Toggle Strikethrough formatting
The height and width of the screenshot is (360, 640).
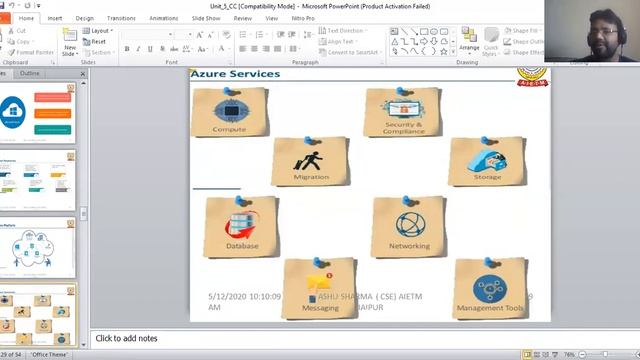tap(174, 49)
